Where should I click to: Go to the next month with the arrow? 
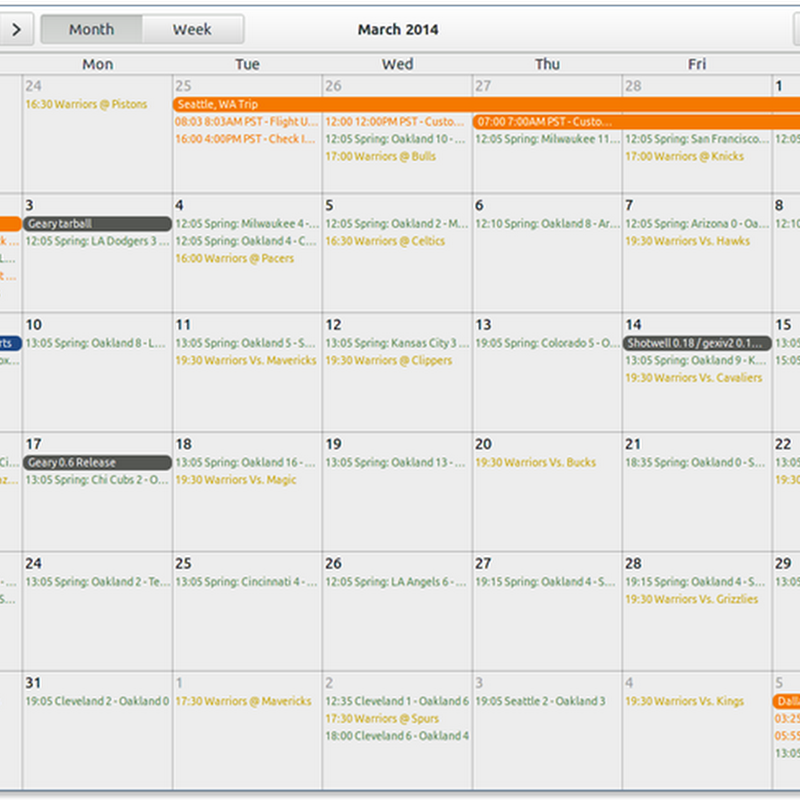click(x=16, y=30)
